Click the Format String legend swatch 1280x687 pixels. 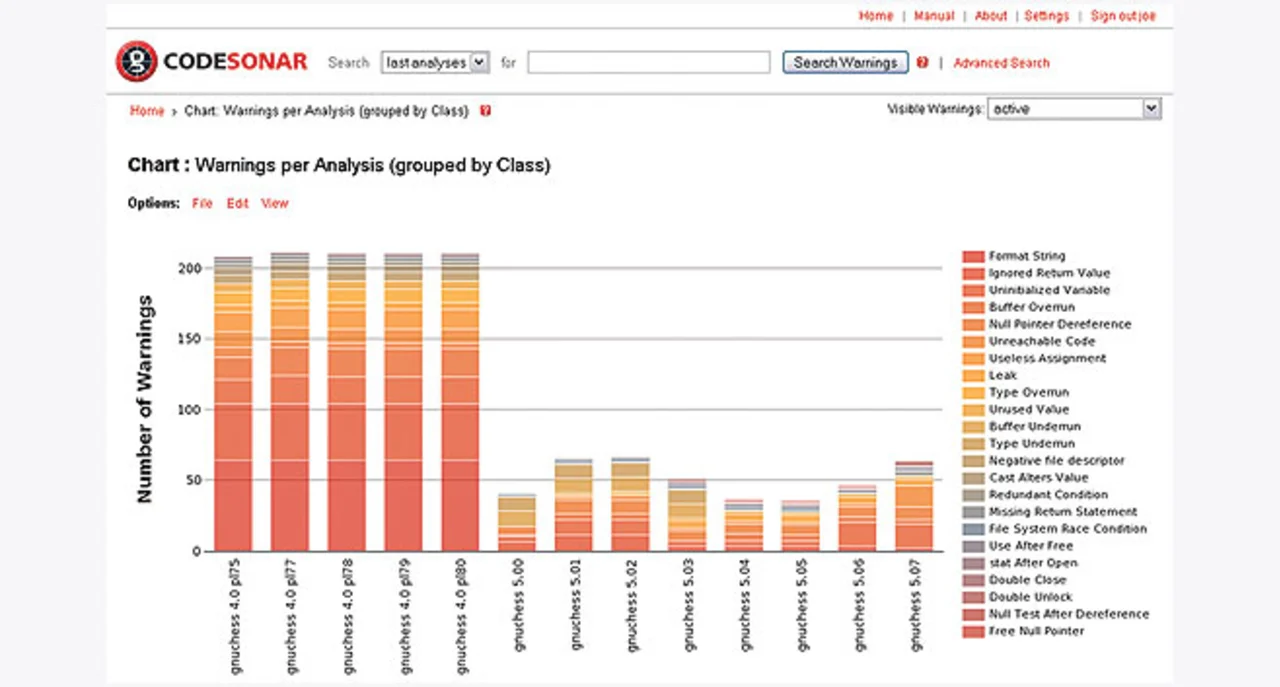(x=973, y=256)
